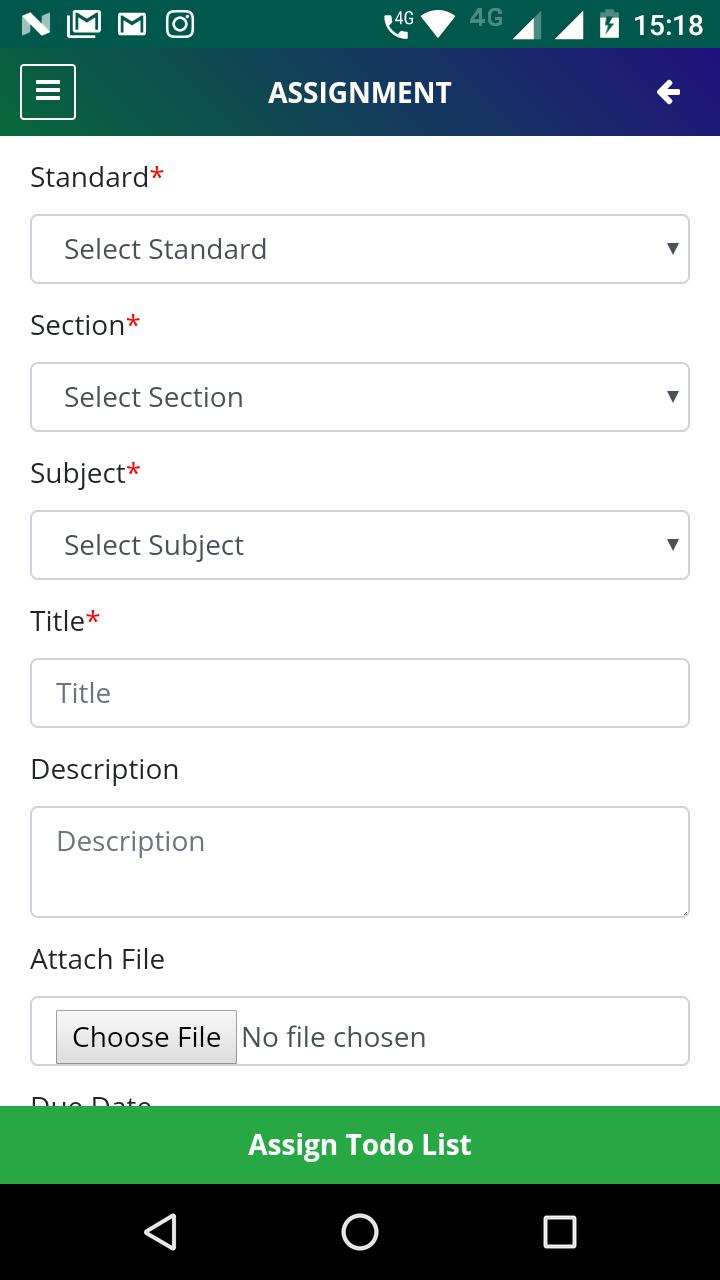Tap the battery charging icon
The height and width of the screenshot is (1280, 720).
(609, 24)
